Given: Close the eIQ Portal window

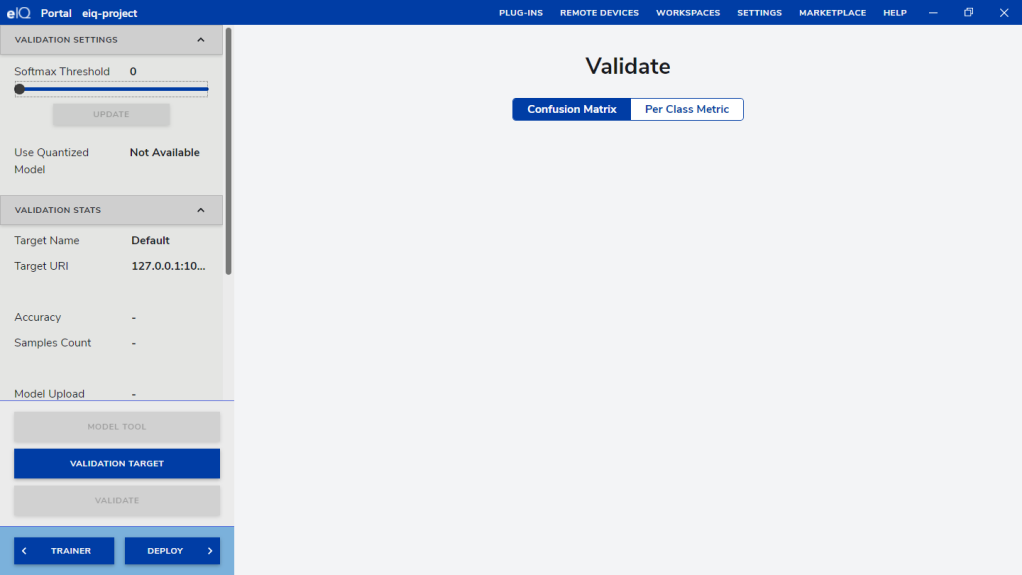Looking at the screenshot, I should tap(1003, 13).
